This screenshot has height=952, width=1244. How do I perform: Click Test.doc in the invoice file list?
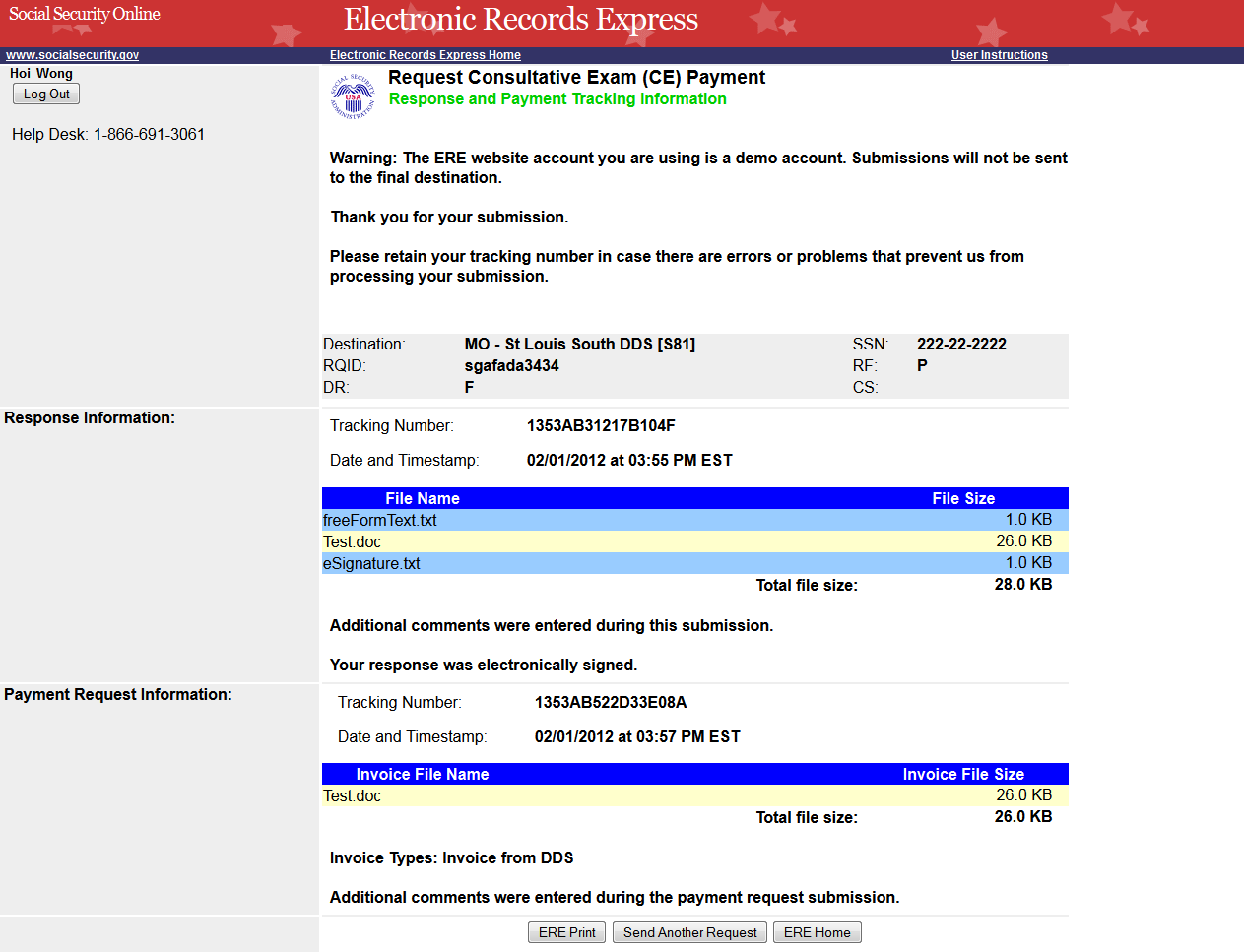point(353,795)
